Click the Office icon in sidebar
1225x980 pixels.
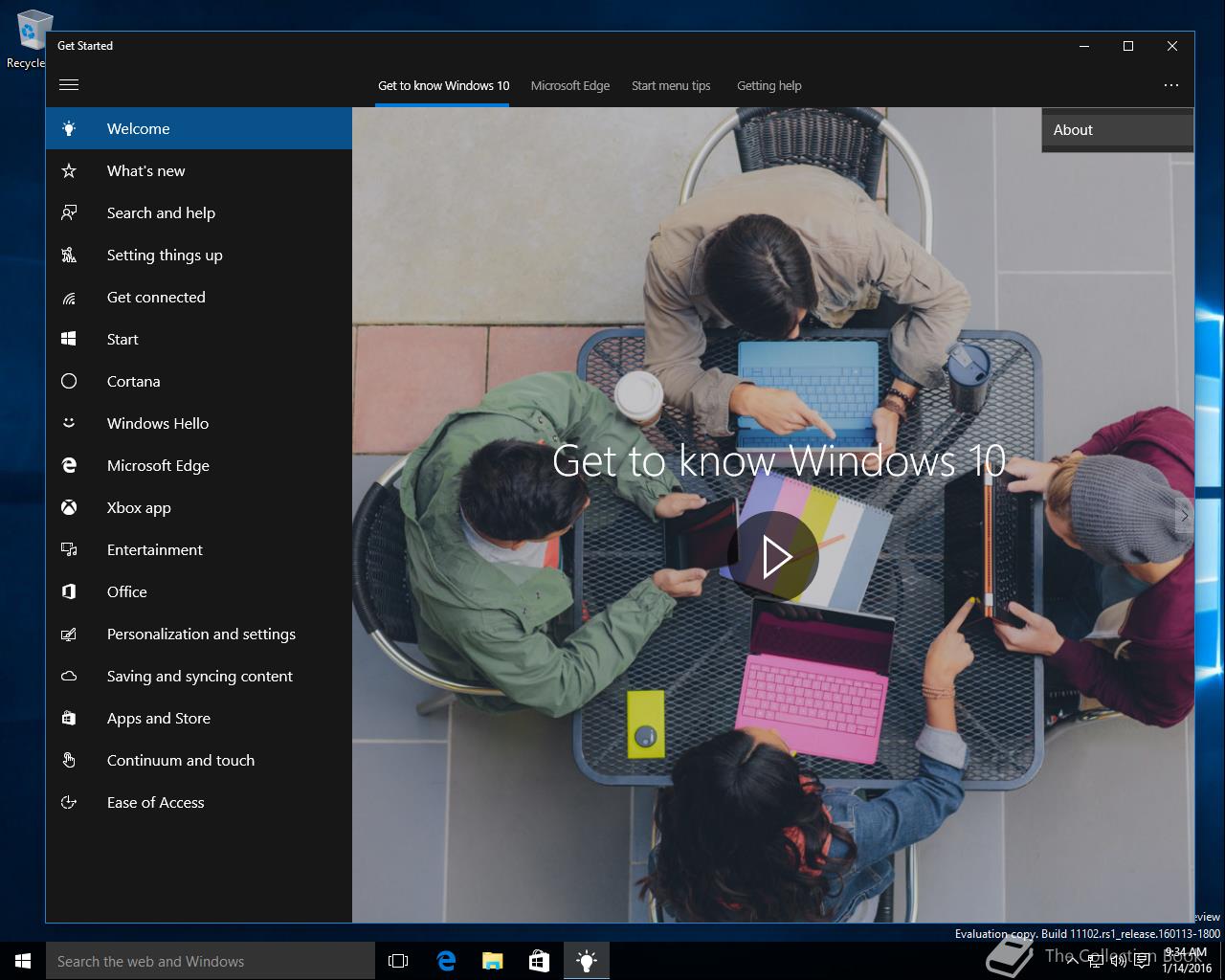tap(69, 591)
